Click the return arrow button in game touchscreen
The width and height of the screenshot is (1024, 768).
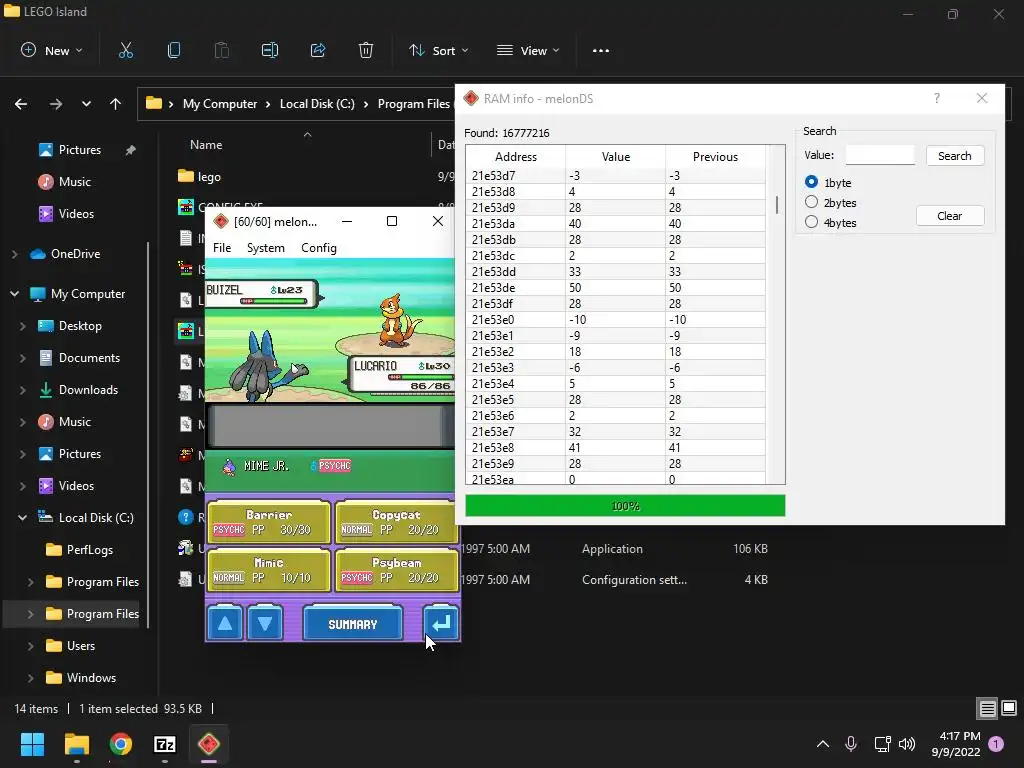tap(441, 623)
